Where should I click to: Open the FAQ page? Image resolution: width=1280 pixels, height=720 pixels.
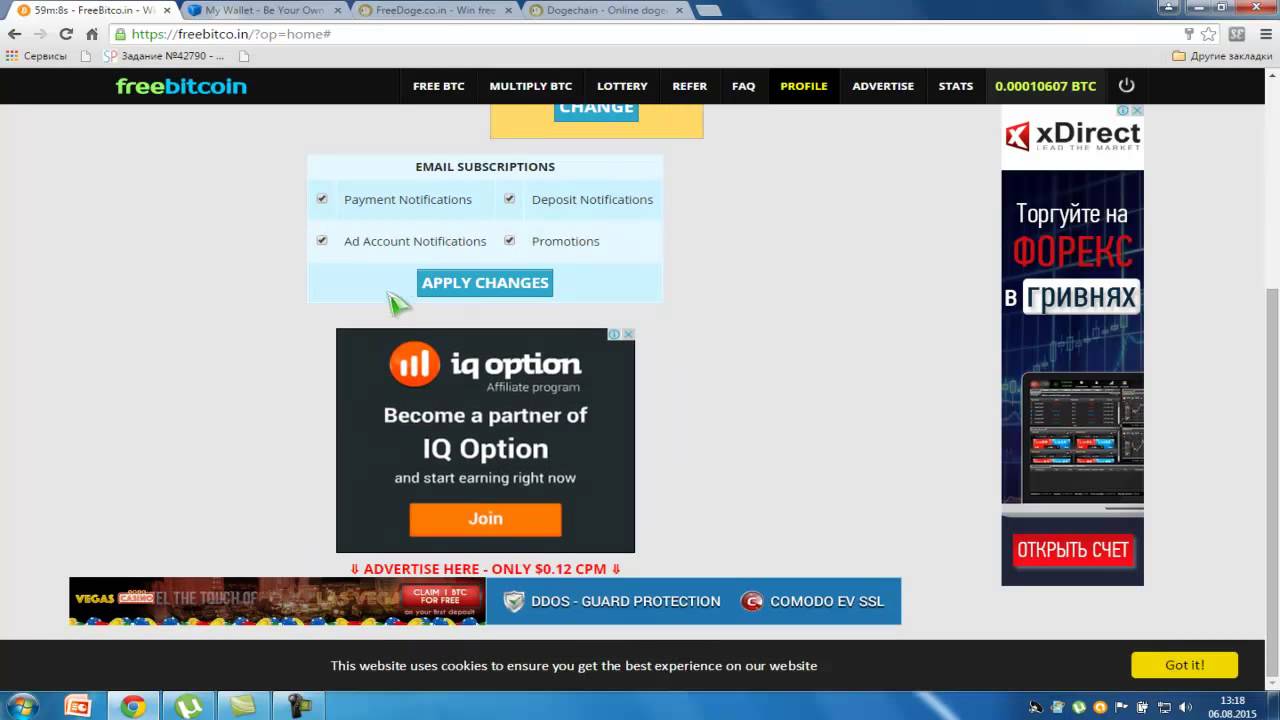click(x=744, y=86)
